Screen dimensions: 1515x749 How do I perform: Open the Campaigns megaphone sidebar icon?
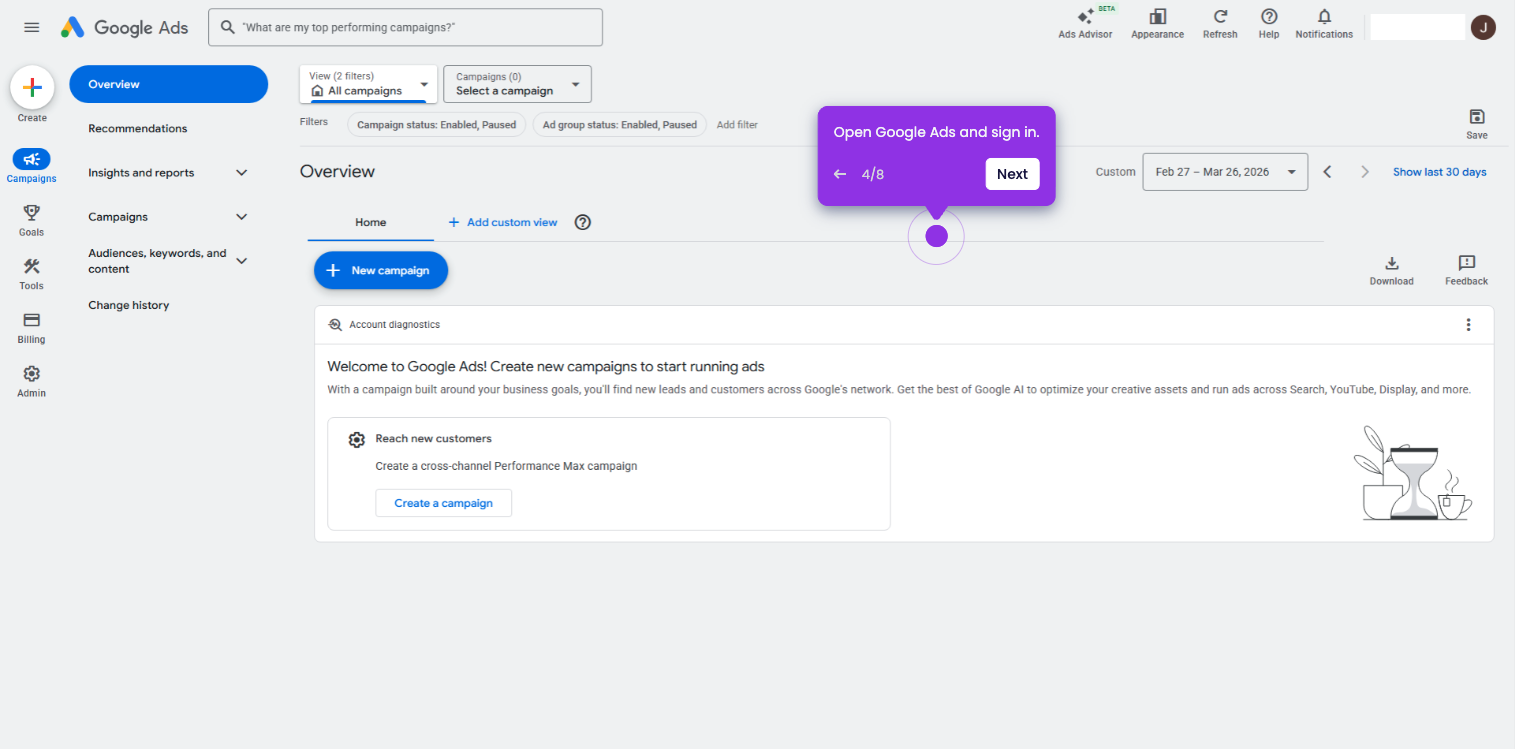pos(31,159)
